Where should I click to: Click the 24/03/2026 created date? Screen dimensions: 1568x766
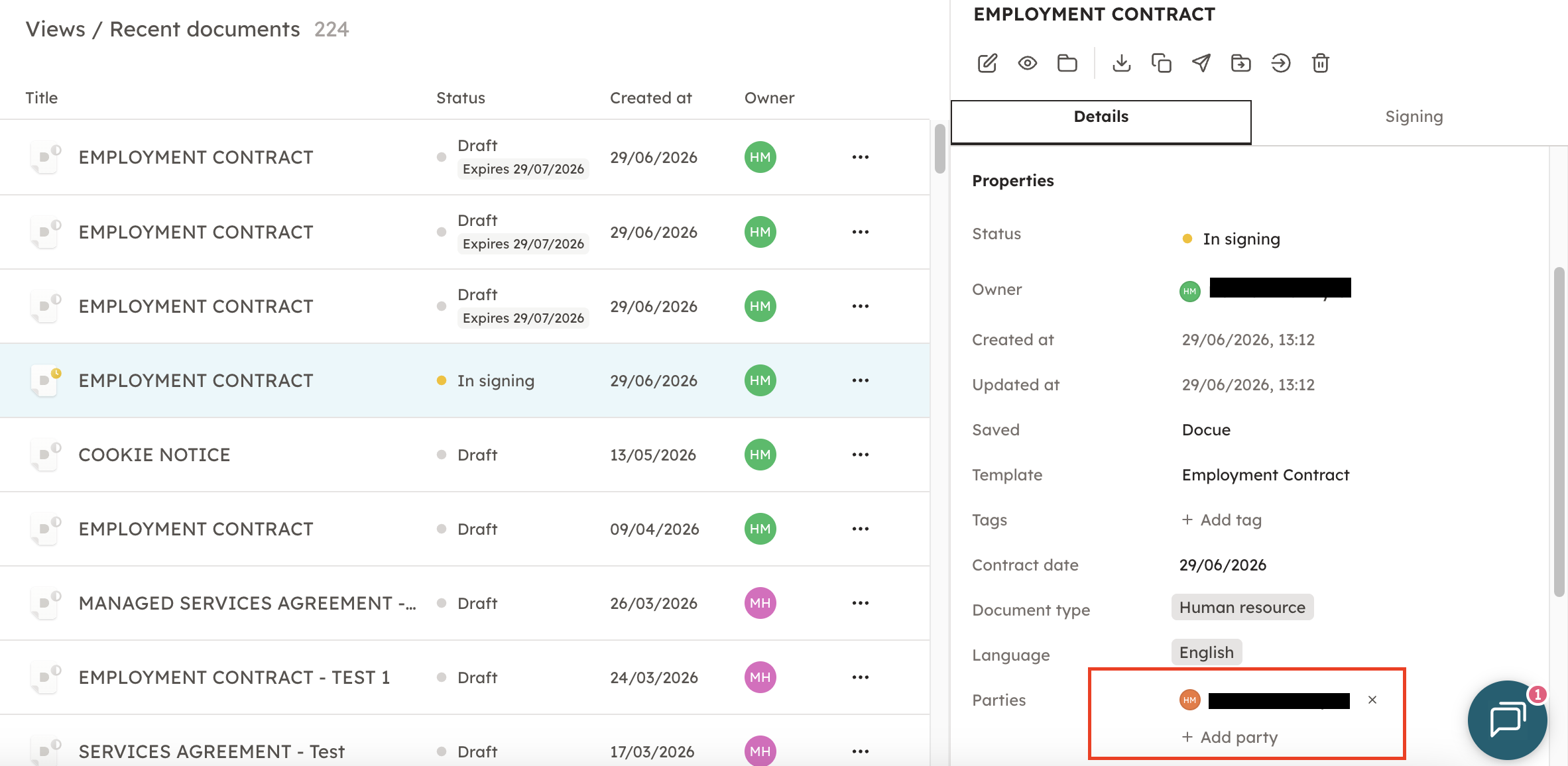pos(654,678)
